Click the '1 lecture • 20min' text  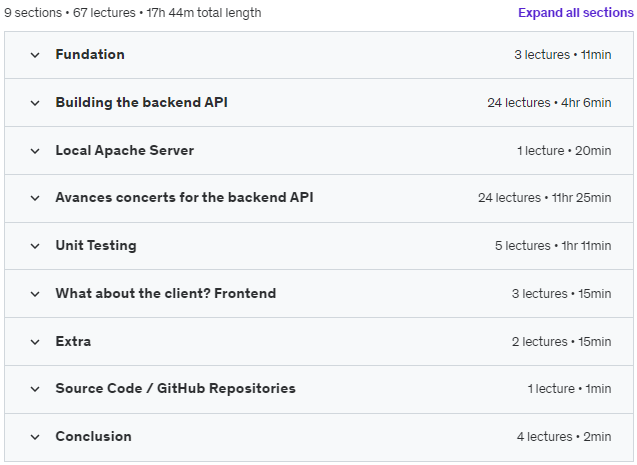564,150
